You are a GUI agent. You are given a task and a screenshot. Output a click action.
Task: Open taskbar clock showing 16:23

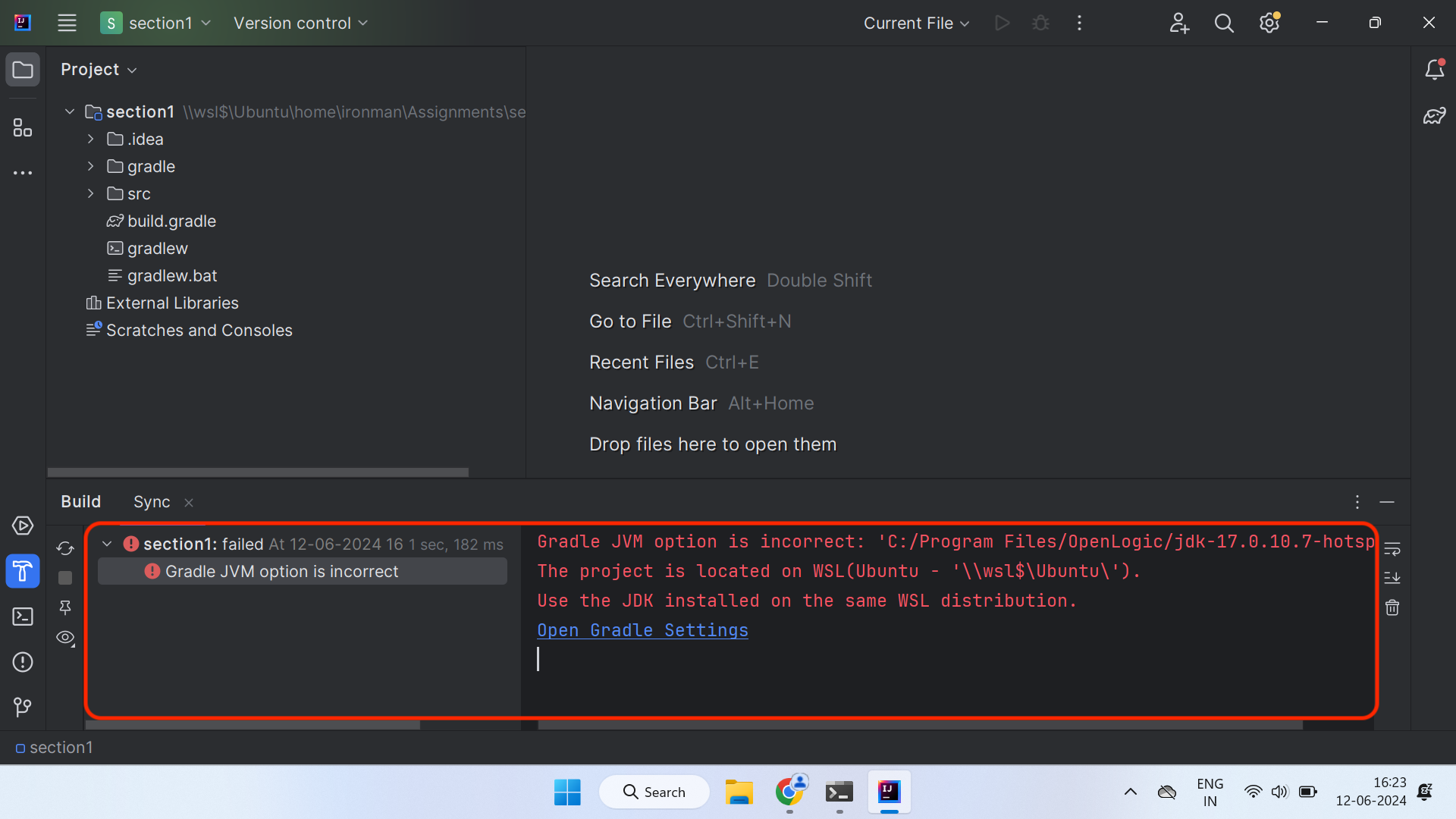1371,792
